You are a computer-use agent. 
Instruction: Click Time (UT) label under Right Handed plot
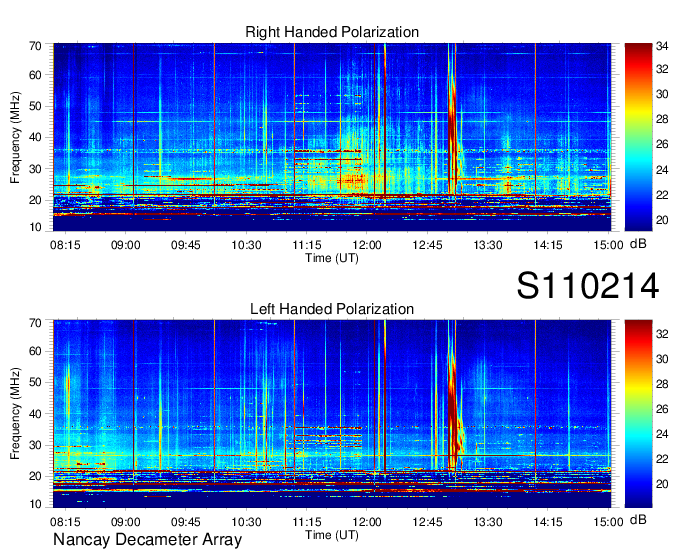click(x=332, y=258)
